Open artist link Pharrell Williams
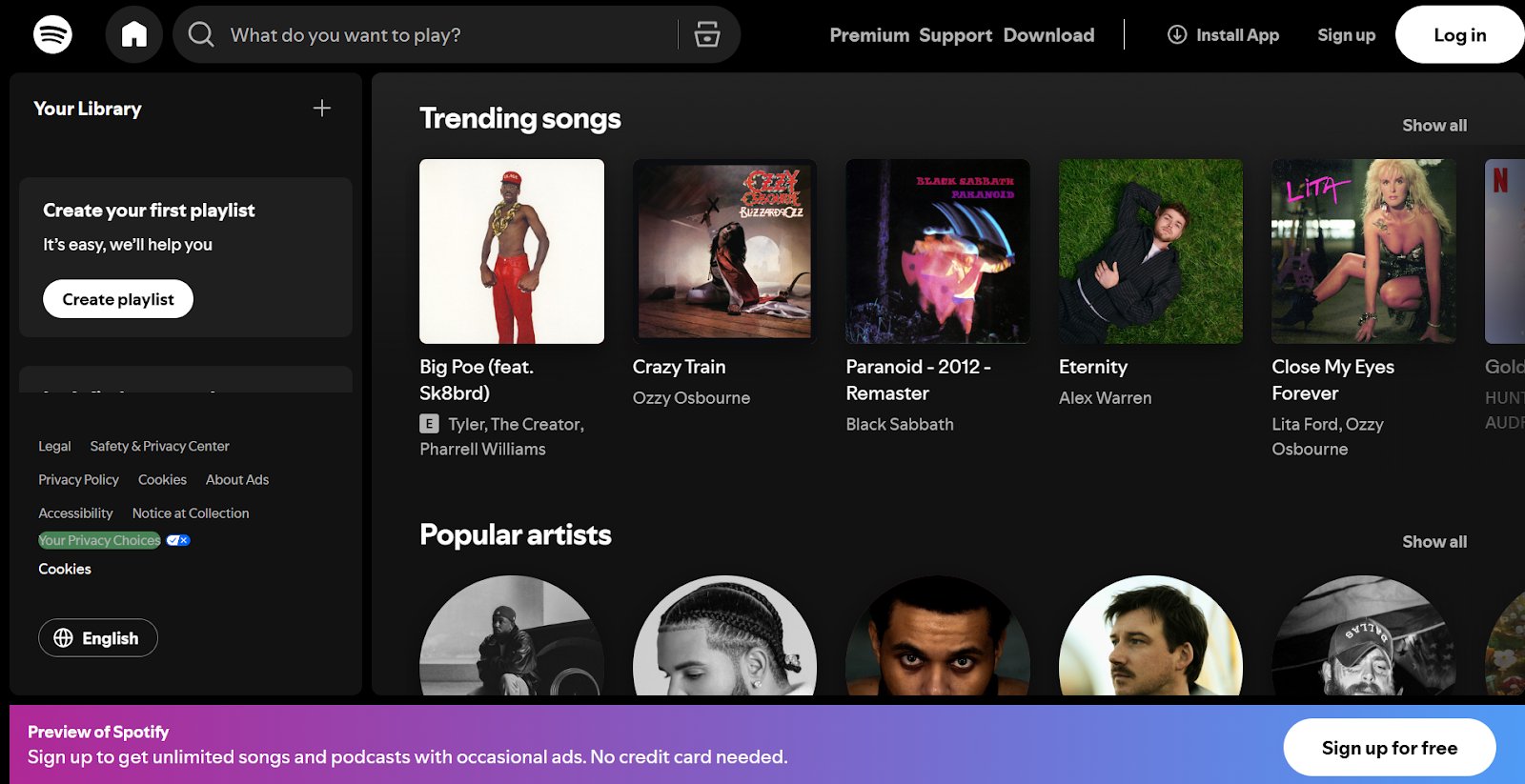Screen dimensions: 1525x784 [x=483, y=449]
